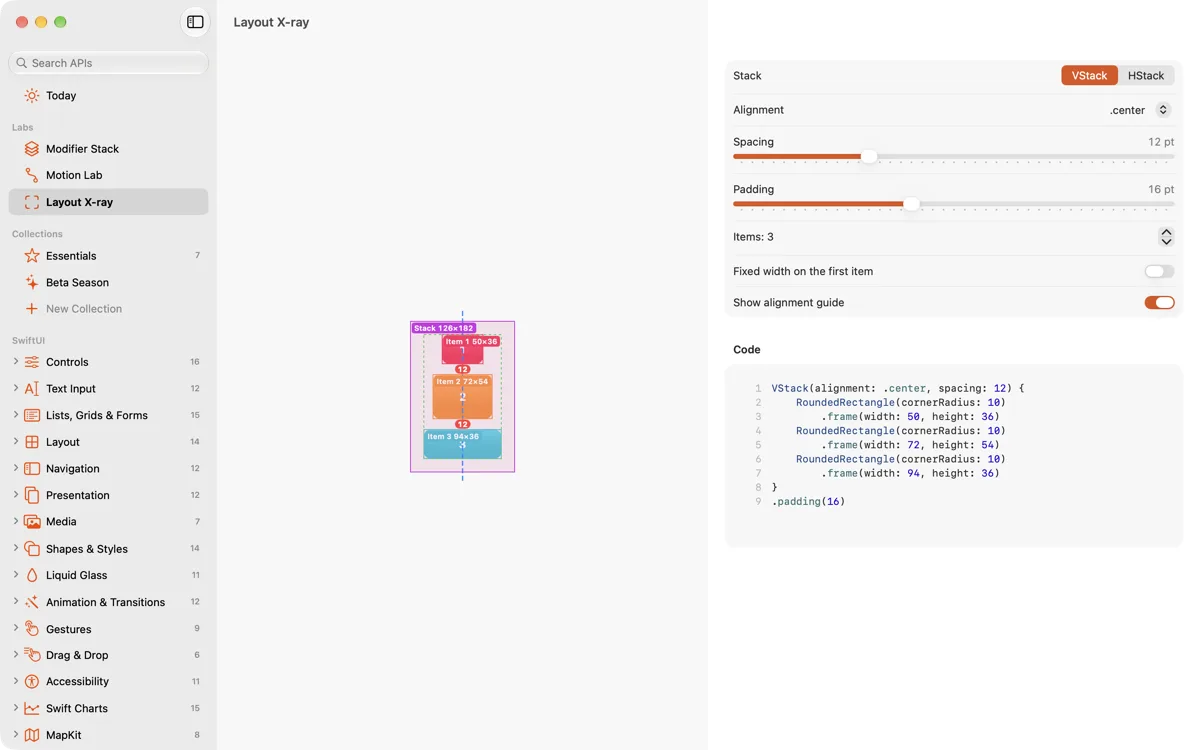Screen dimensions: 1200x750
Task: Click the Drag & Drop icon
Action: point(32,655)
